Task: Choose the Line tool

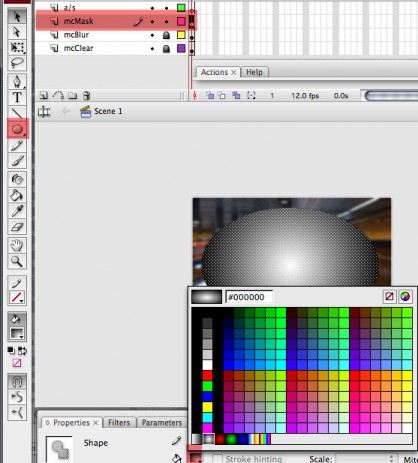Action: [17, 113]
